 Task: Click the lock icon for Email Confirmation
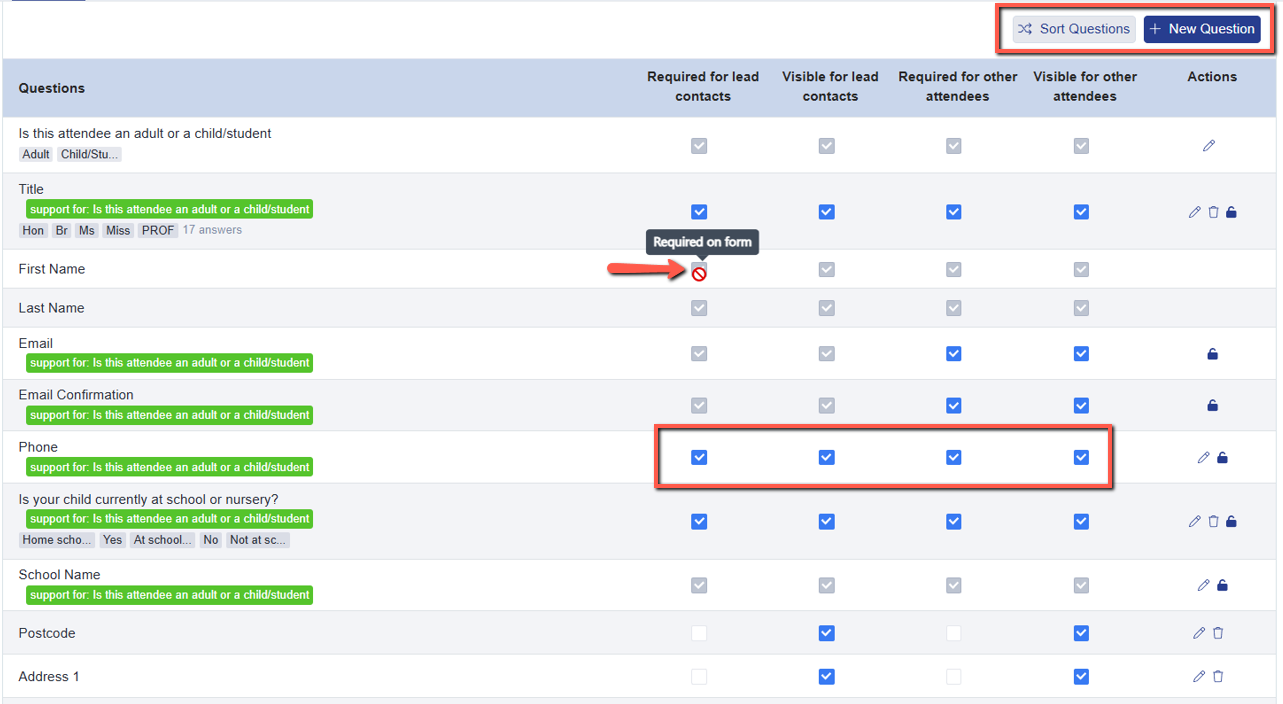click(1212, 405)
